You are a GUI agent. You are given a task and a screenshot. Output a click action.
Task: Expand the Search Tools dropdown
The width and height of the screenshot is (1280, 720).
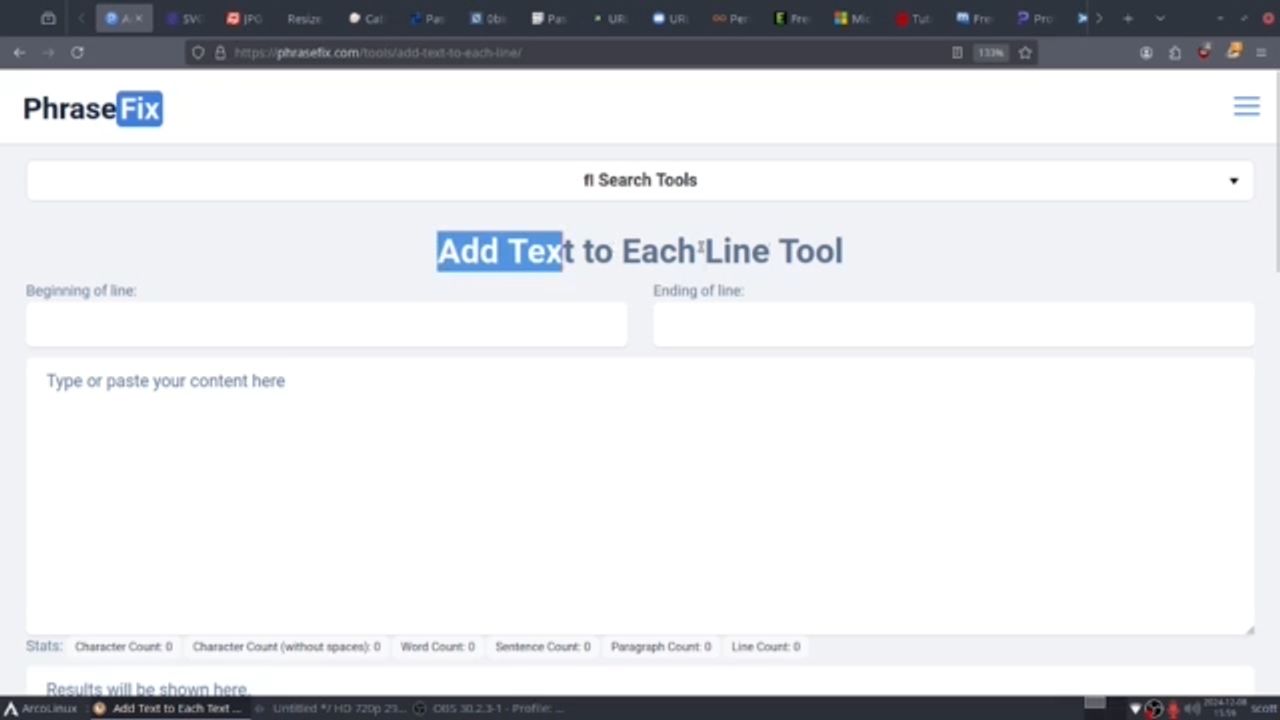640,180
